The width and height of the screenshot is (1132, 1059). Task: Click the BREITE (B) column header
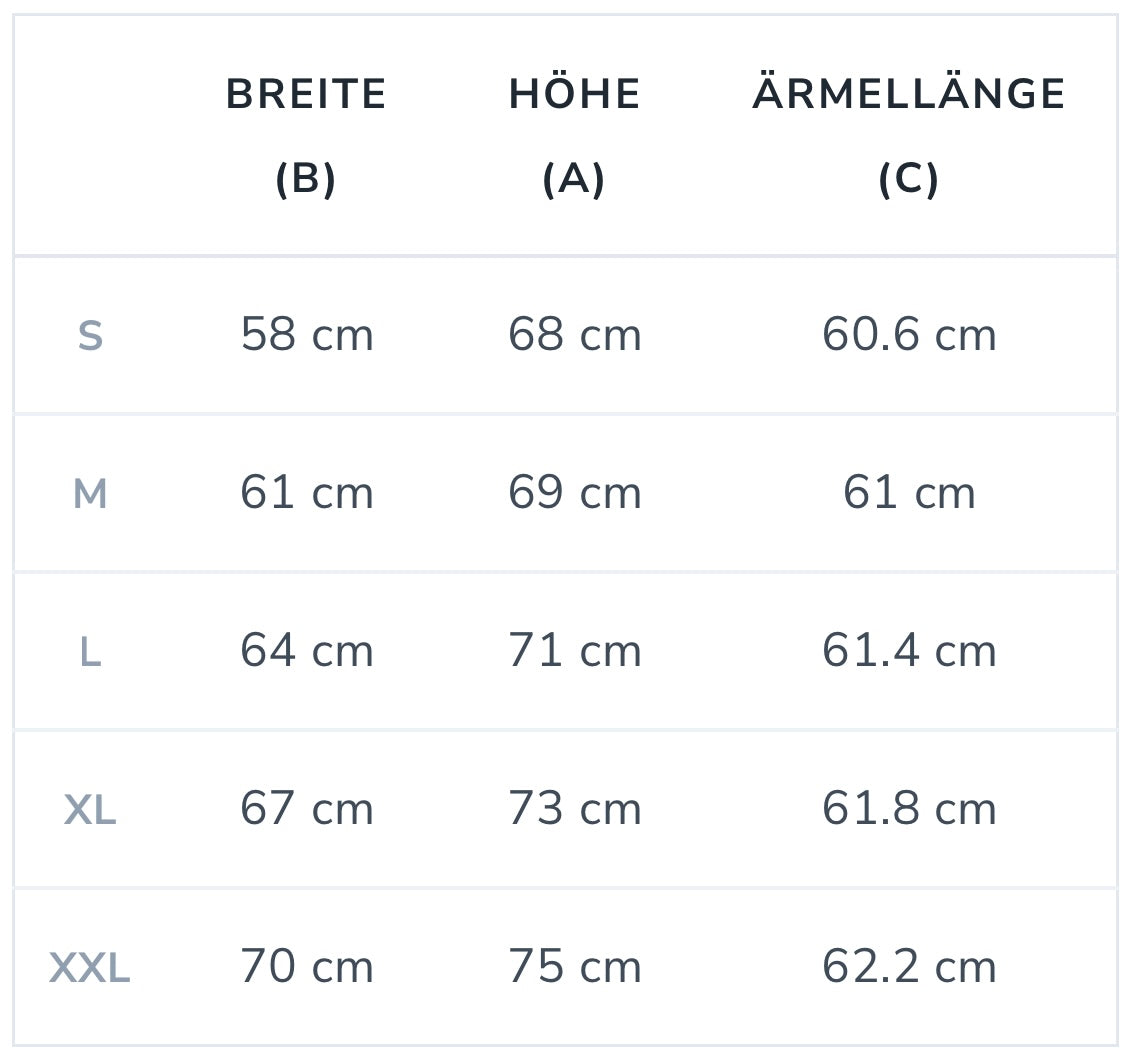[306, 136]
